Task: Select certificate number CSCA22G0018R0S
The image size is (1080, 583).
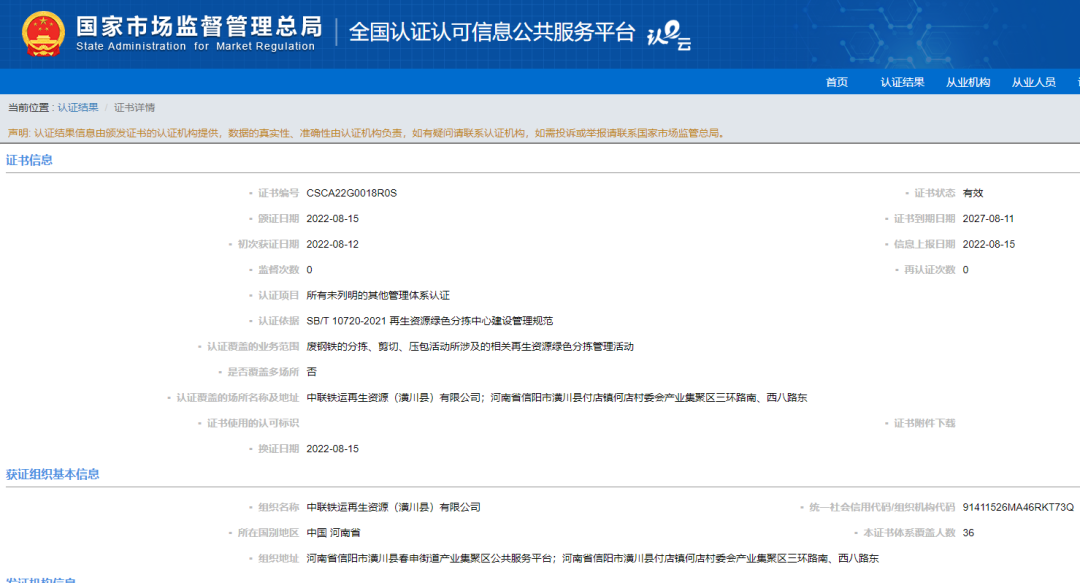Action: click(352, 193)
